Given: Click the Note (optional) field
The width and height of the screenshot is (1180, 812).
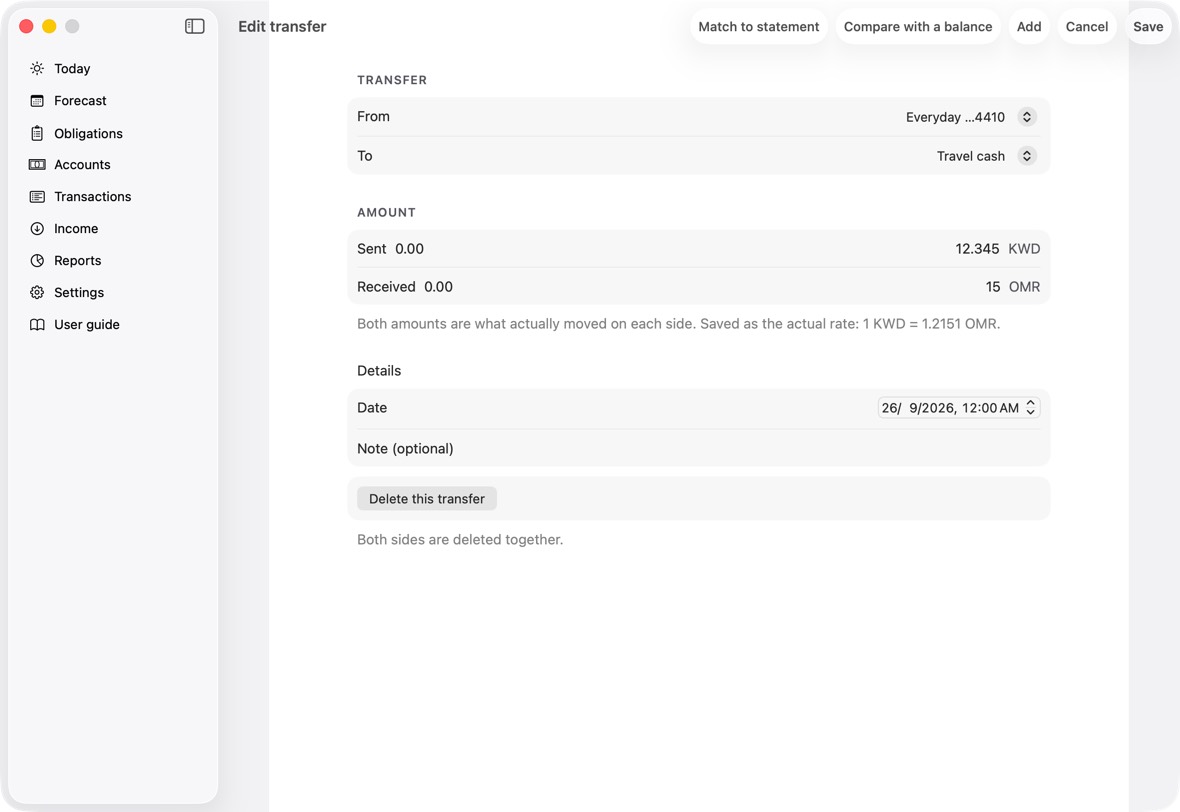Looking at the screenshot, I should [698, 449].
